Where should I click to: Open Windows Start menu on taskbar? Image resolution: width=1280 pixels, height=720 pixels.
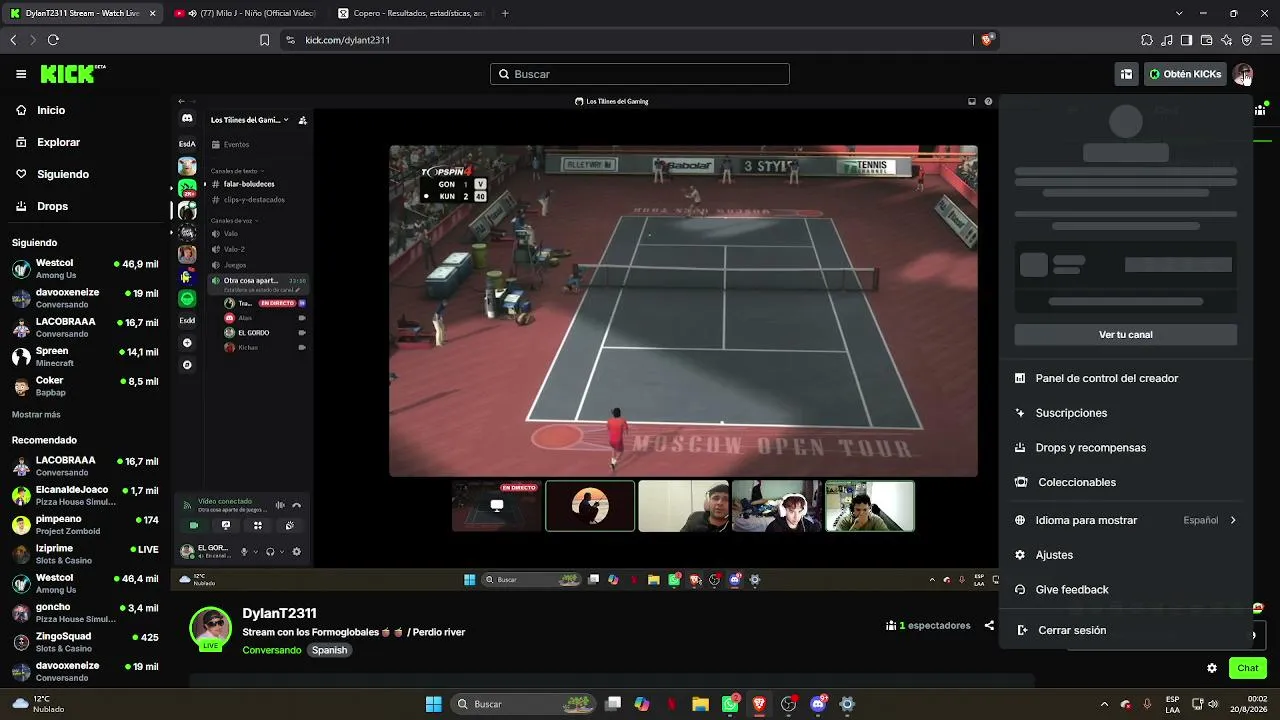(x=434, y=704)
